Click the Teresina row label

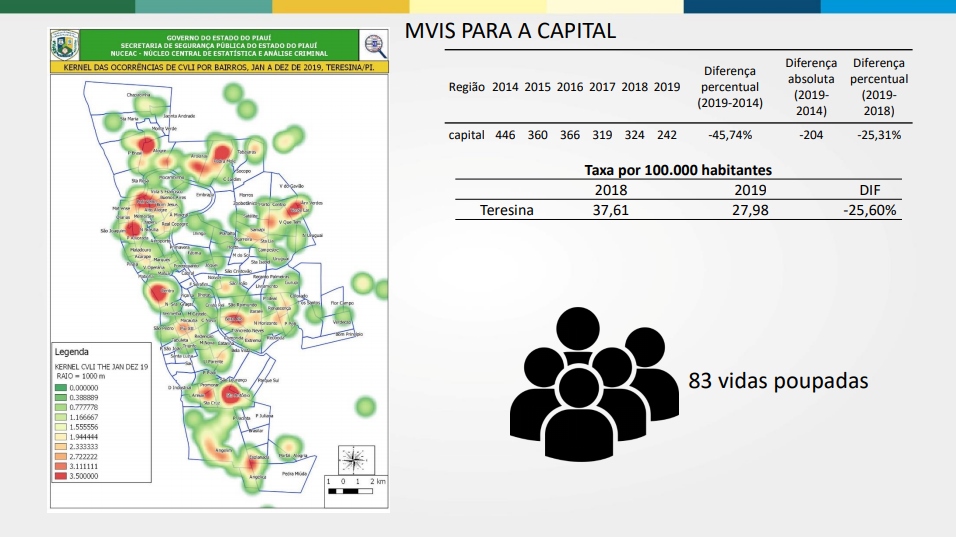click(506, 210)
